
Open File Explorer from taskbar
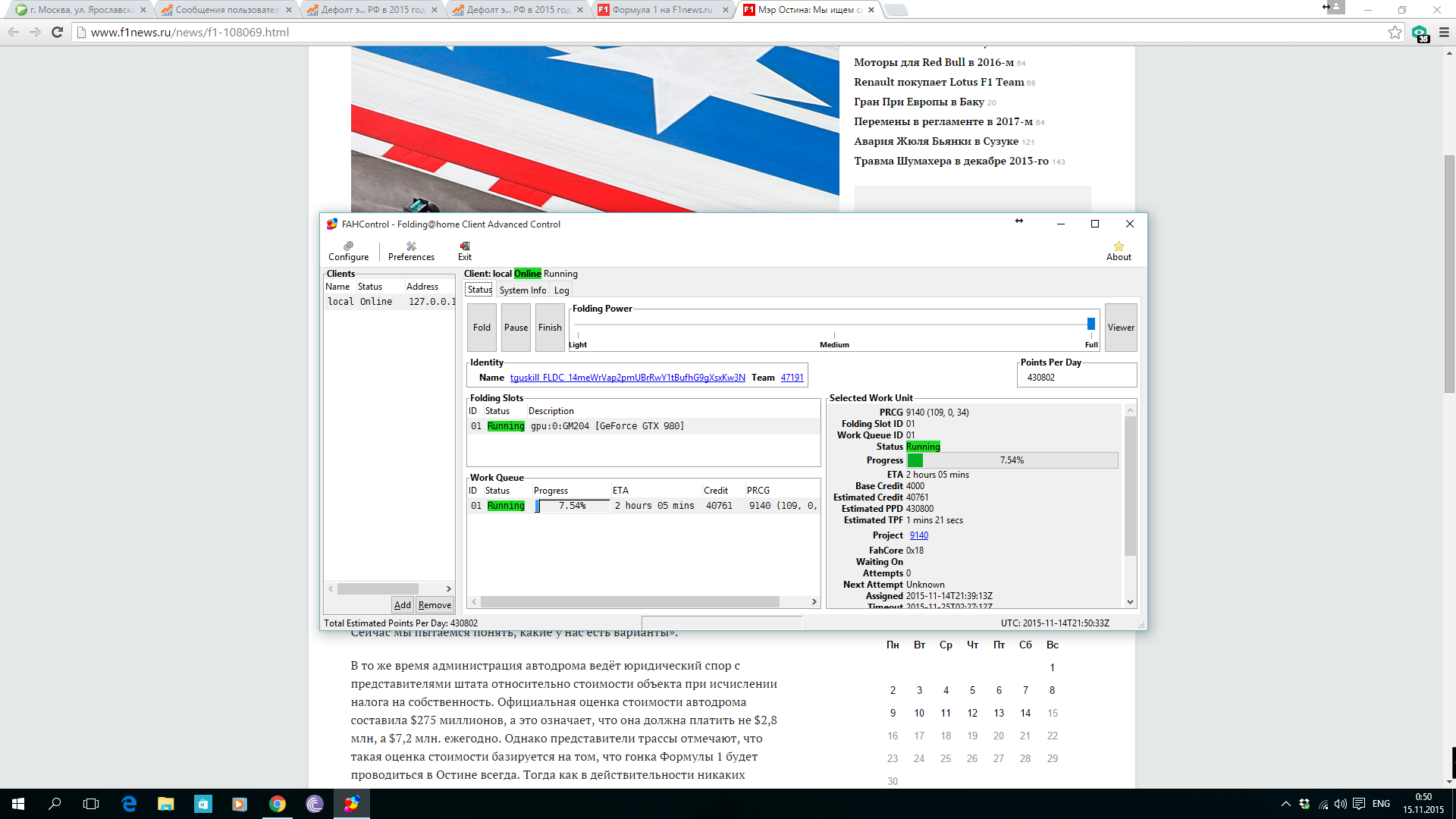[x=165, y=804]
